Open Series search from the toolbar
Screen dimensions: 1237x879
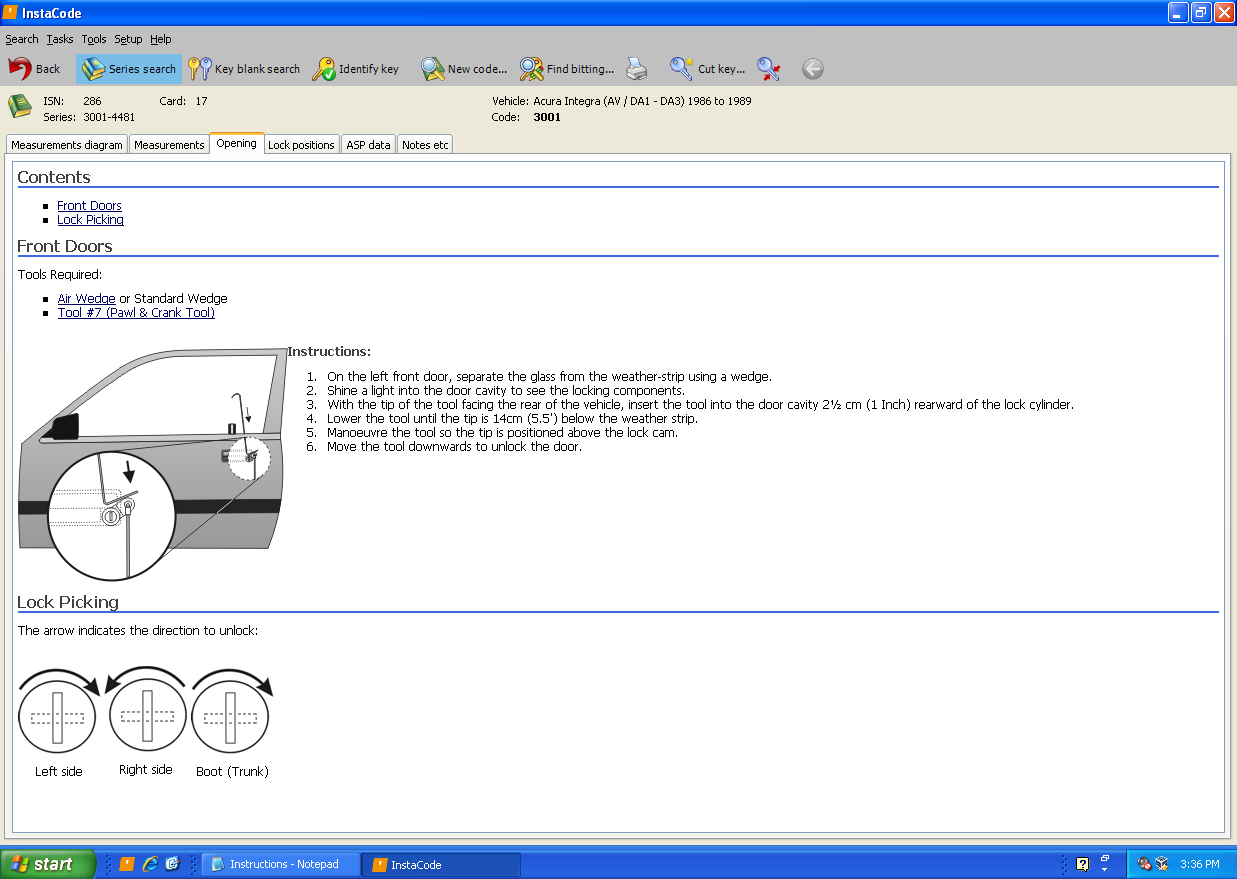pos(129,69)
